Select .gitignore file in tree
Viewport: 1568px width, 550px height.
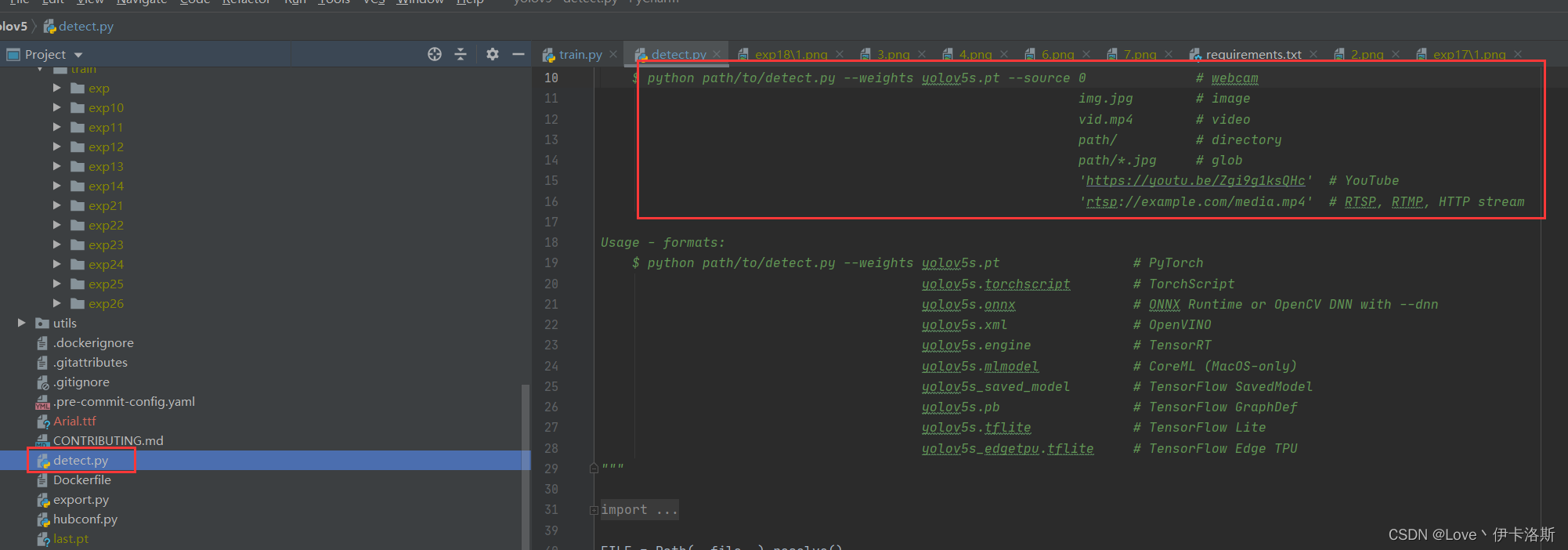(x=81, y=382)
